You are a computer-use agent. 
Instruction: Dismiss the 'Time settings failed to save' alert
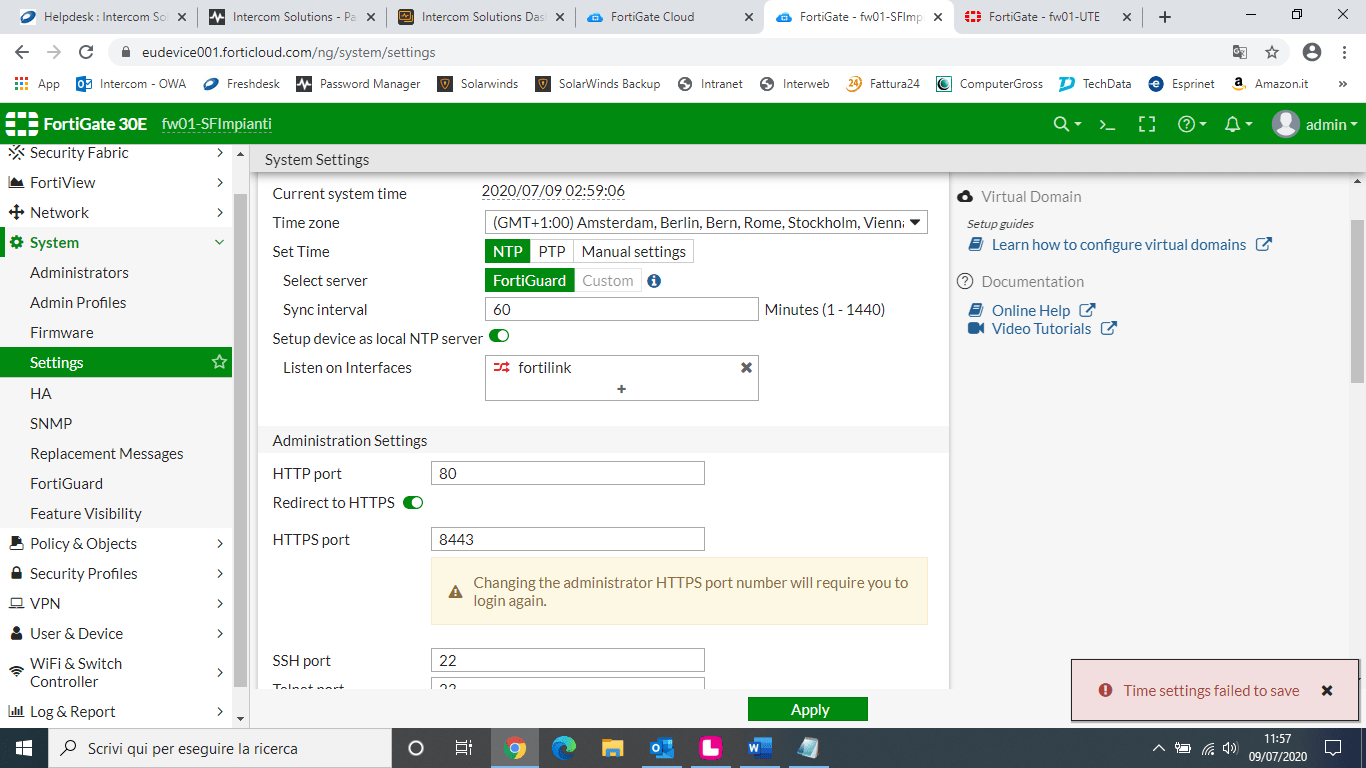[1327, 690]
